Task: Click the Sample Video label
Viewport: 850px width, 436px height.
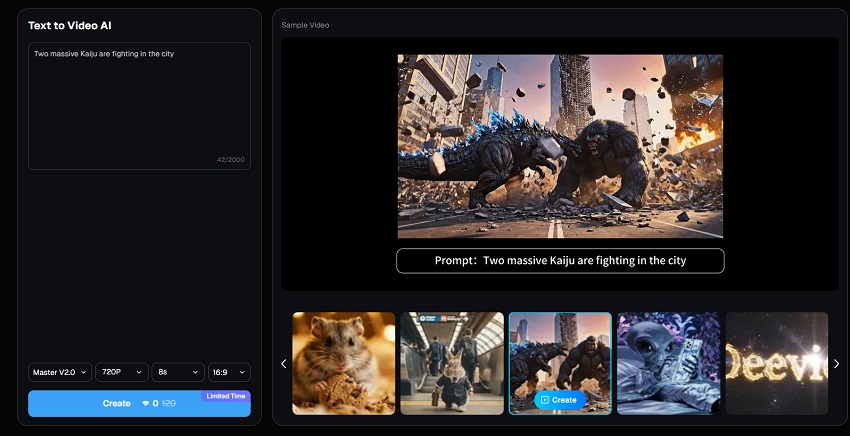Action: (305, 25)
